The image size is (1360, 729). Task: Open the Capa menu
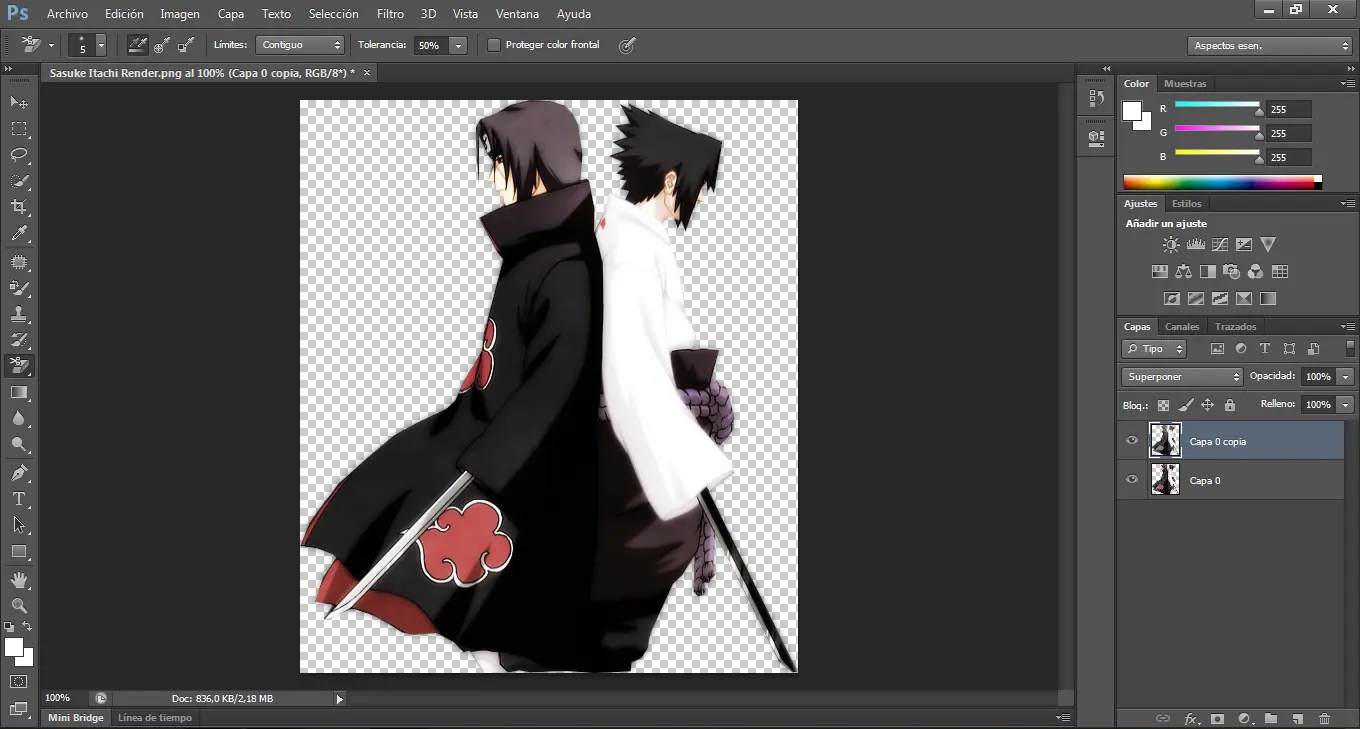tap(231, 14)
